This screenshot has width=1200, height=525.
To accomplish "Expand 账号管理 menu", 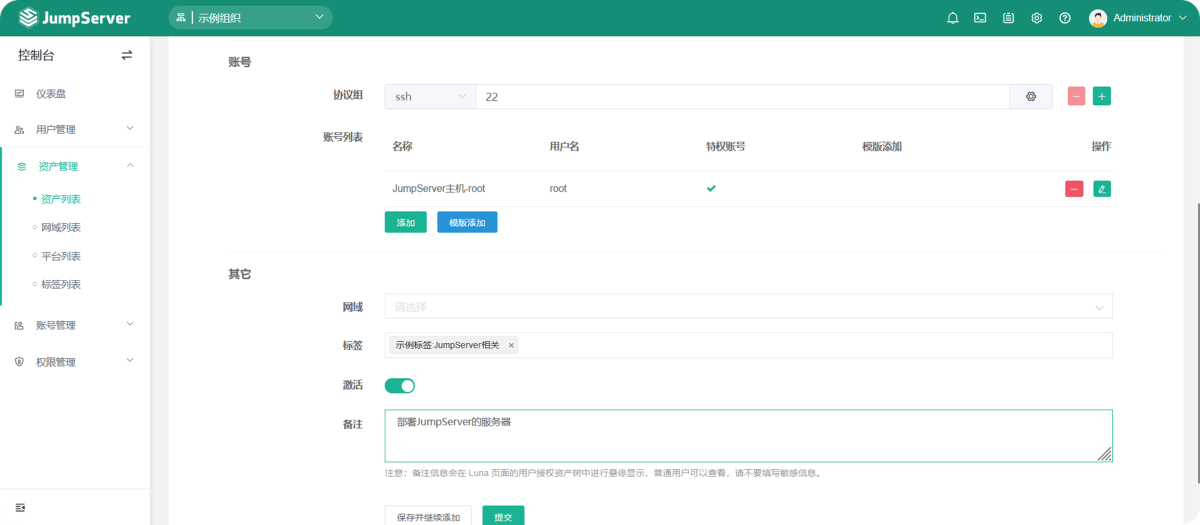I will tap(75, 325).
